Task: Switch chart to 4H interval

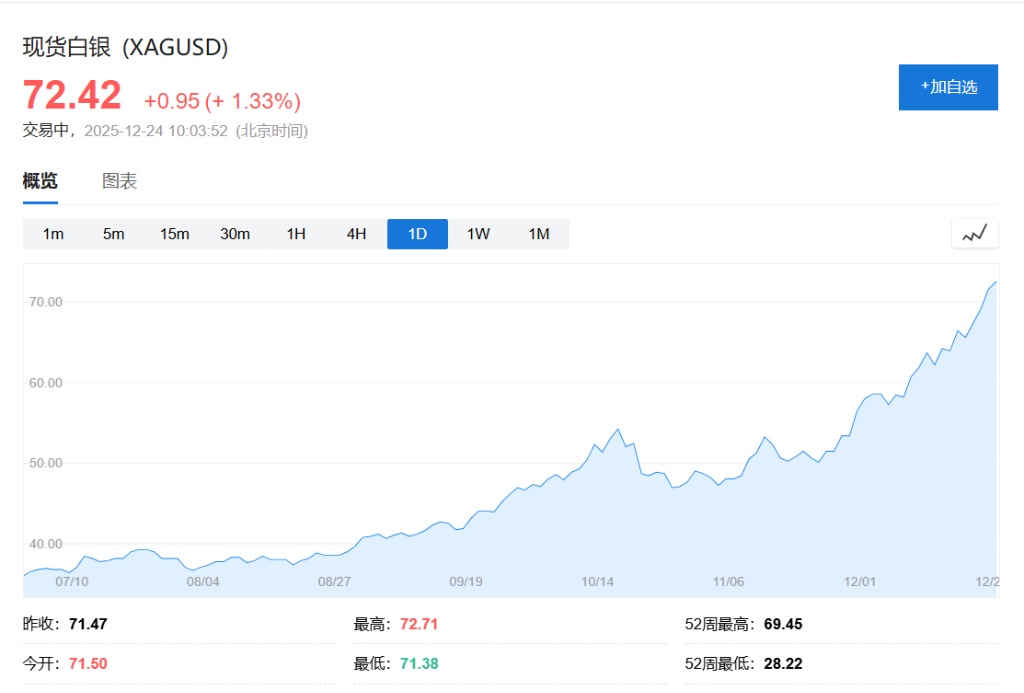Action: 357,234
